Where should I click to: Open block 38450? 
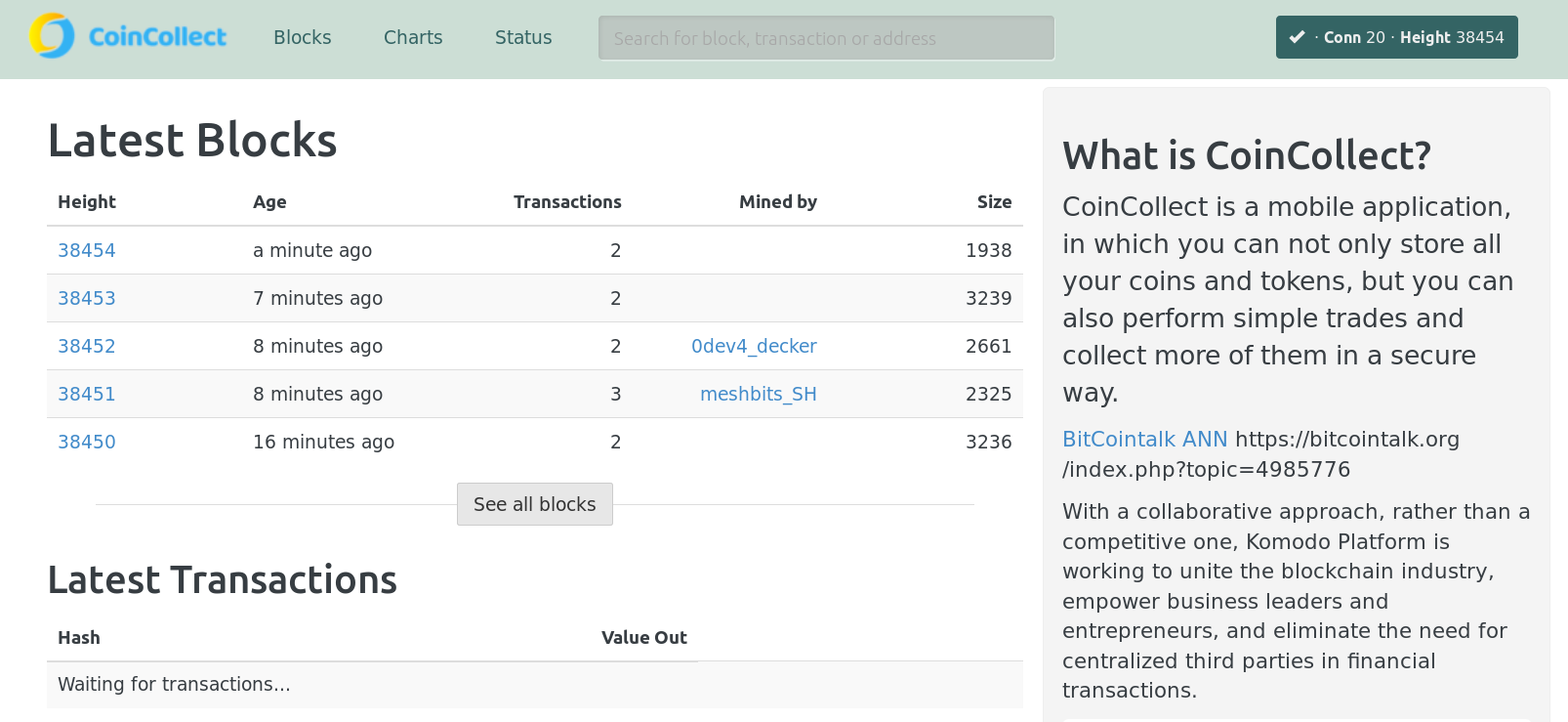pyautogui.click(x=87, y=442)
